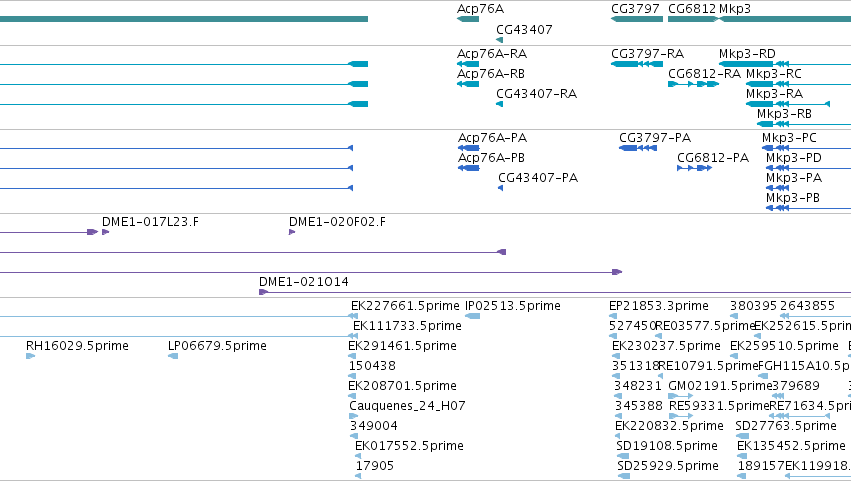
Task: Select the Cauquenes_24_H07 feature
Action: pos(407,407)
